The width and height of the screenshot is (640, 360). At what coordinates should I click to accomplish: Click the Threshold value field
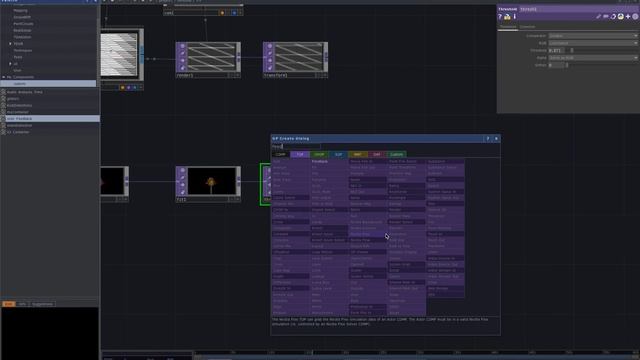click(556, 51)
